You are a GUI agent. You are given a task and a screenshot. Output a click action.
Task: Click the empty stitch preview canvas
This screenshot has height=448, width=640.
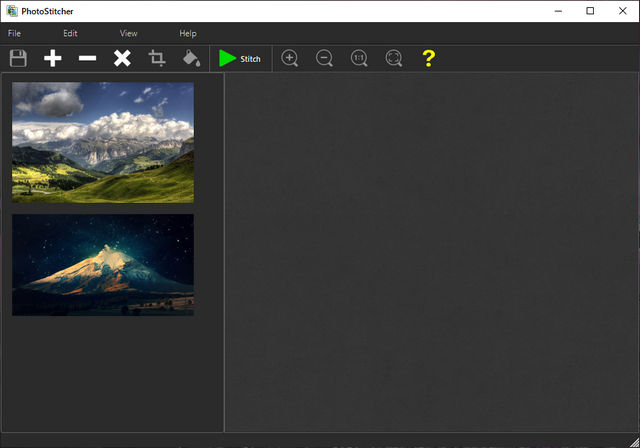[430, 250]
